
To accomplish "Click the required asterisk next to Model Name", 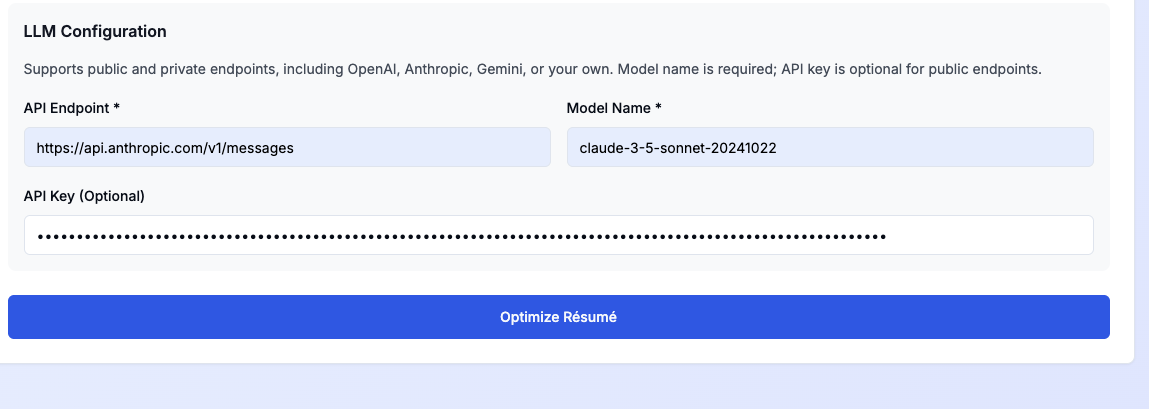I will pyautogui.click(x=658, y=107).
